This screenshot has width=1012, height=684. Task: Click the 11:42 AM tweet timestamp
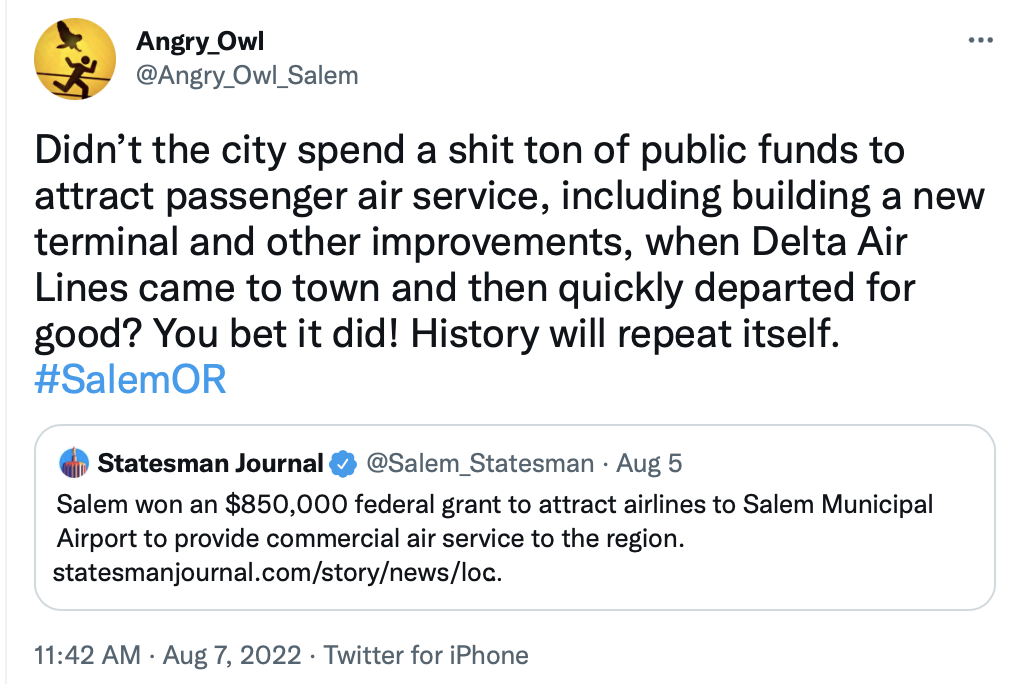click(x=87, y=655)
